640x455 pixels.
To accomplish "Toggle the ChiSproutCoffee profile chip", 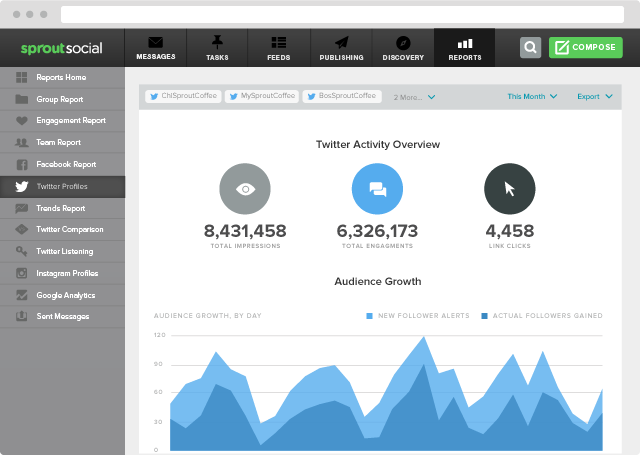I will point(184,97).
